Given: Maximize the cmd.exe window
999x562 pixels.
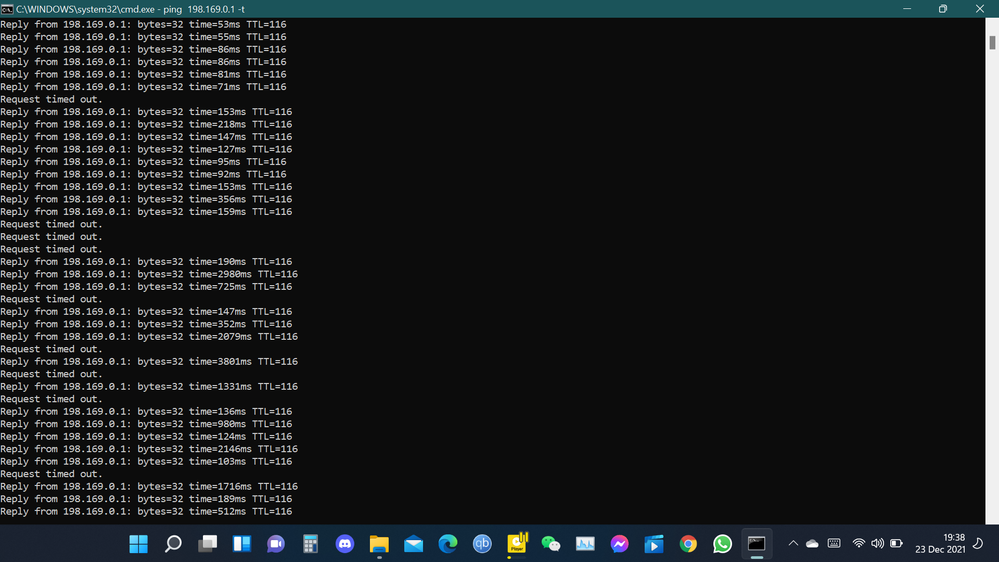Looking at the screenshot, I should click(942, 9).
